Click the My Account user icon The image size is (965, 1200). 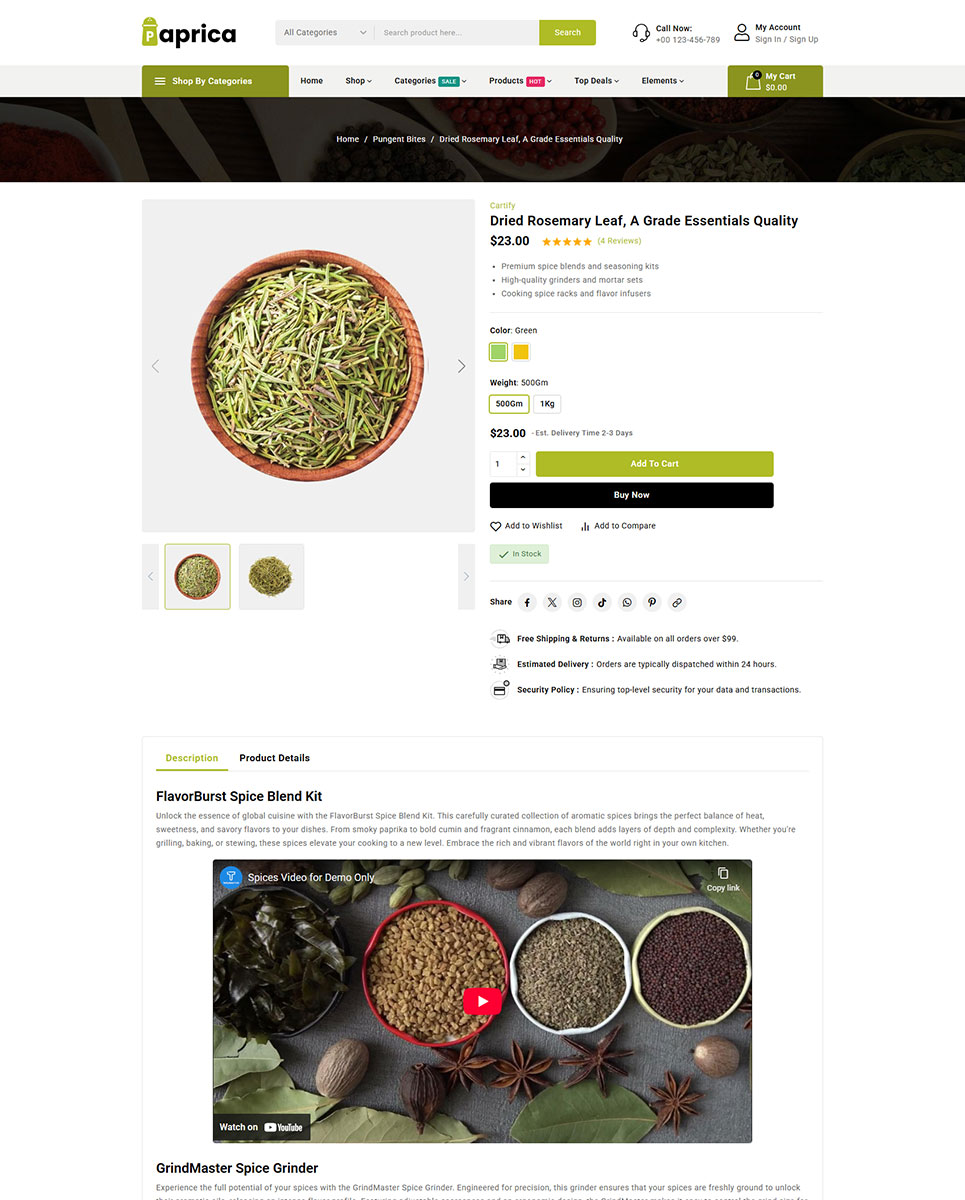[x=741, y=33]
